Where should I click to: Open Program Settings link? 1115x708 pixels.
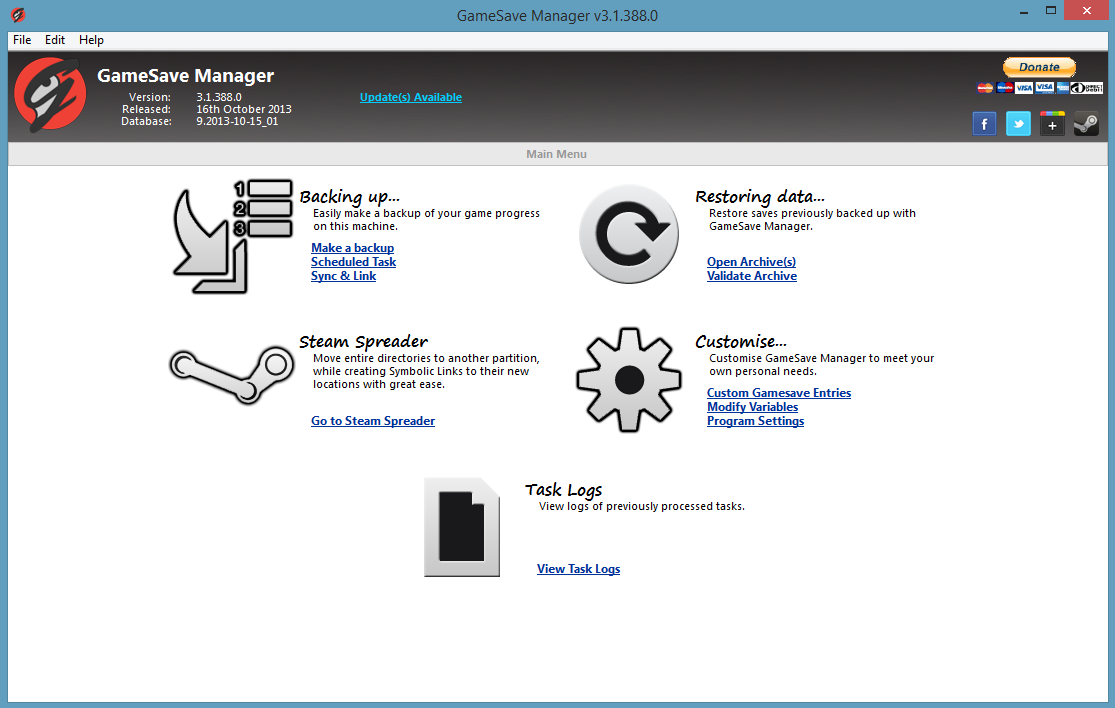tap(755, 422)
